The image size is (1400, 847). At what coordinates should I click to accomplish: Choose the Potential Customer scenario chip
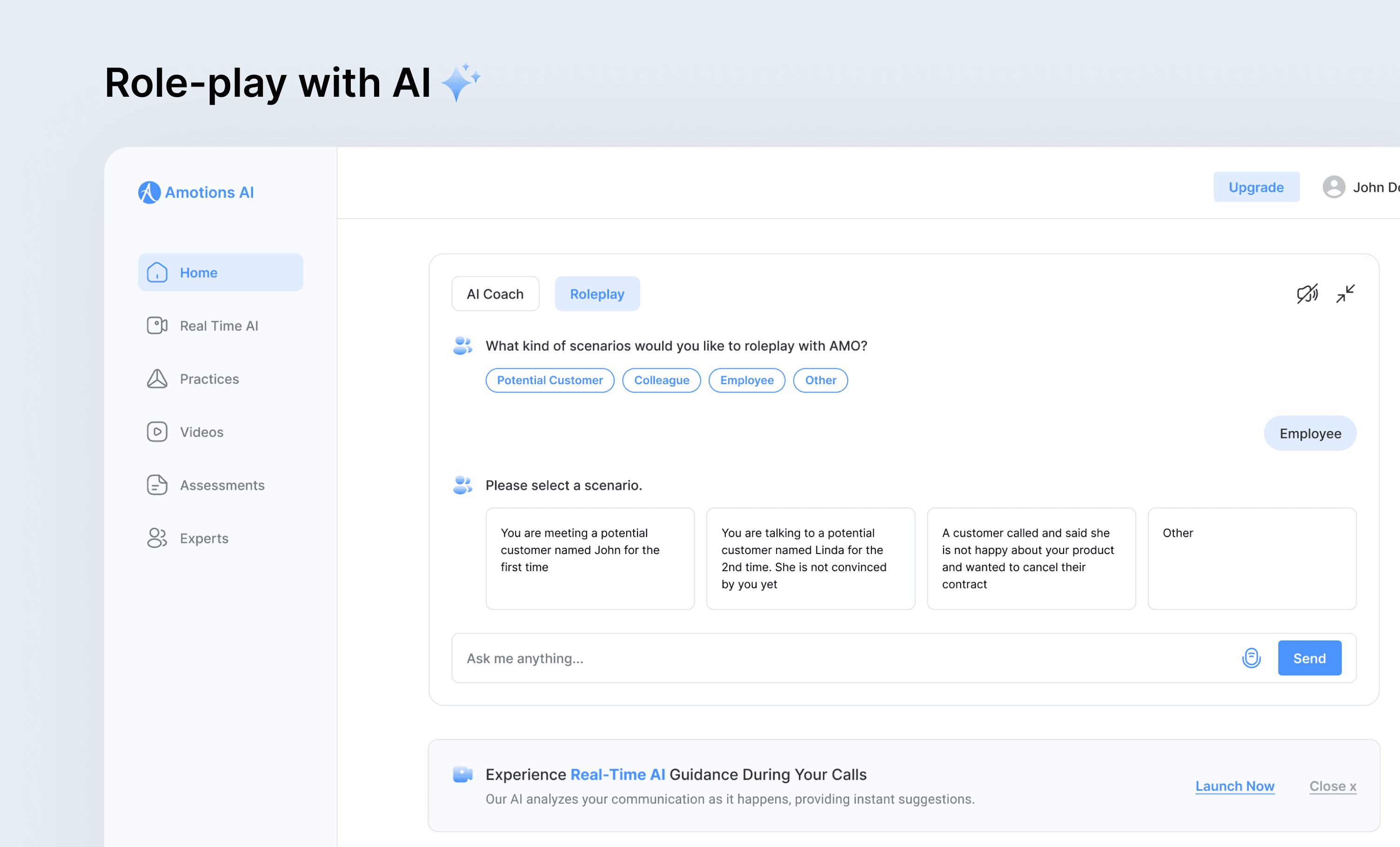pos(549,380)
